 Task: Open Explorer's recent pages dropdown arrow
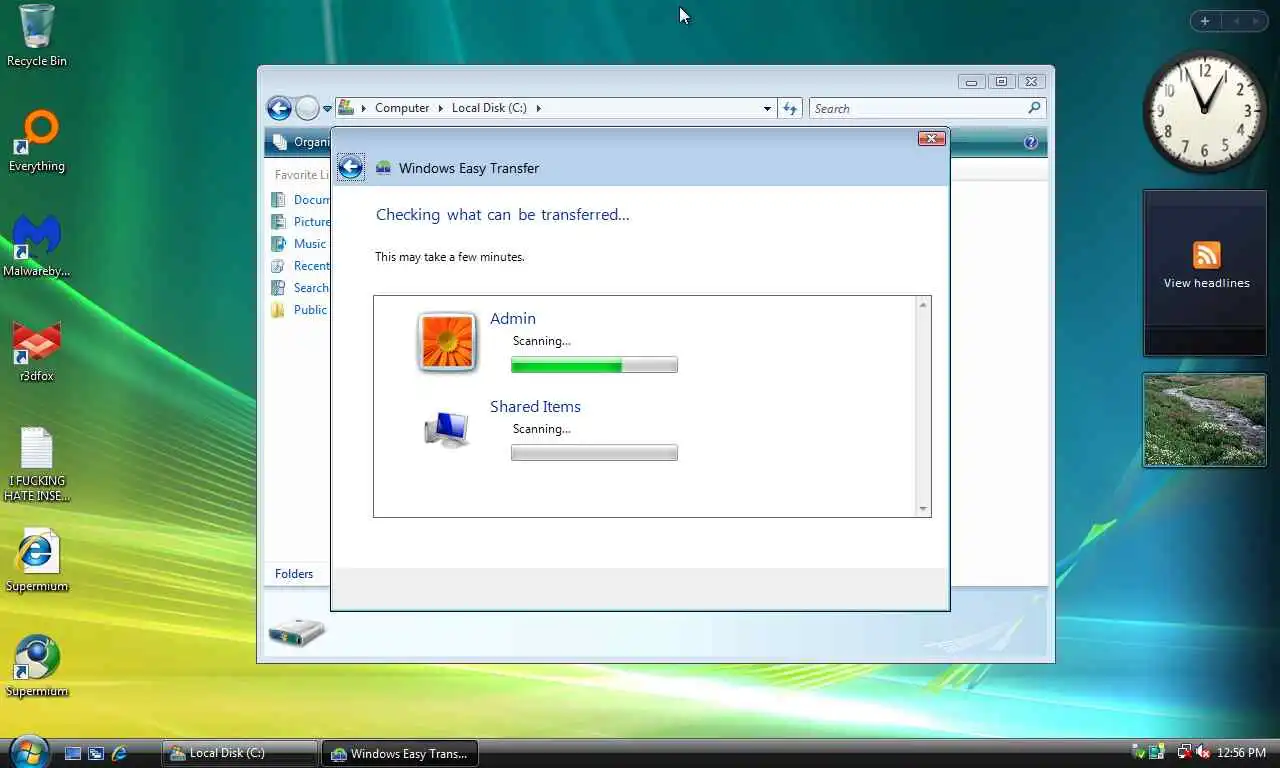click(x=327, y=109)
